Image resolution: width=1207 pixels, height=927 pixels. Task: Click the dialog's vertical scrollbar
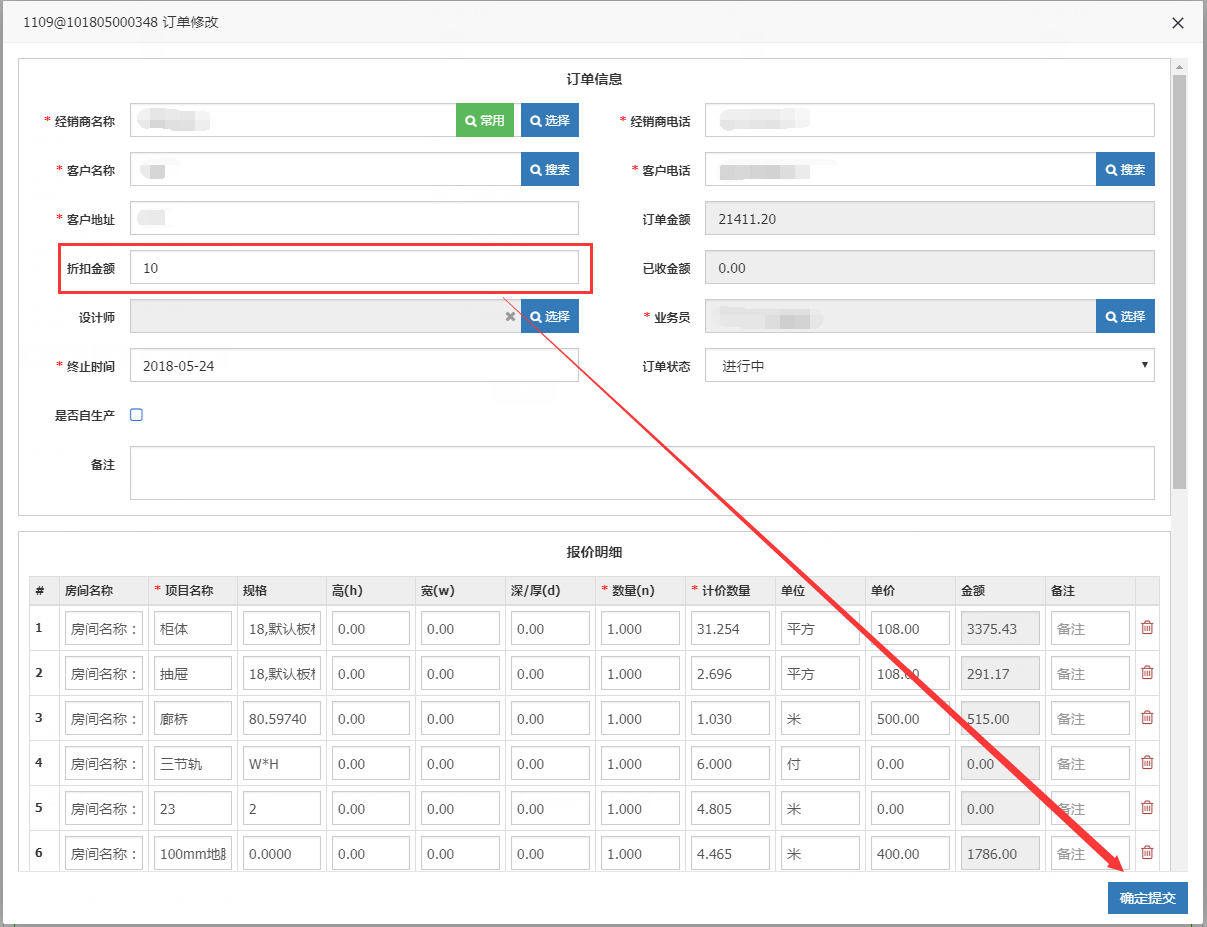pos(1179,280)
